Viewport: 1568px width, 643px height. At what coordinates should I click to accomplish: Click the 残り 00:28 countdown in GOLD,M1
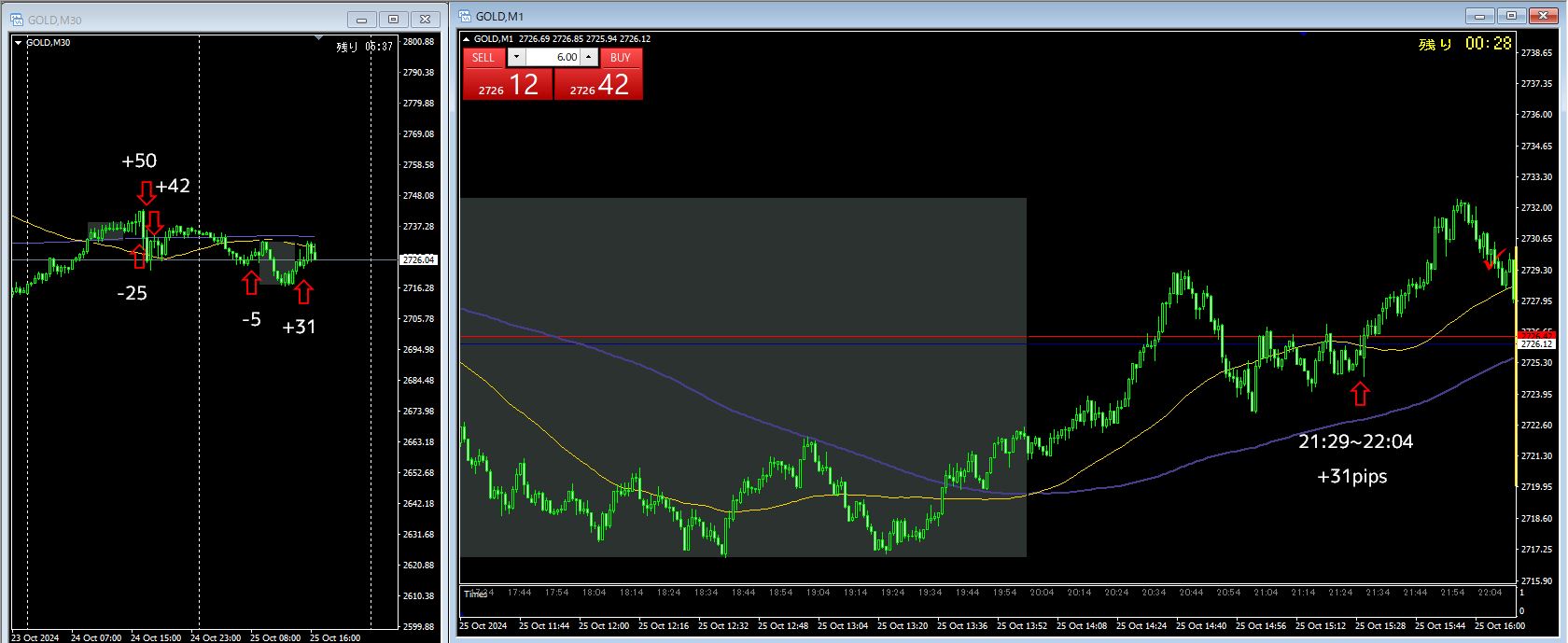(1464, 44)
